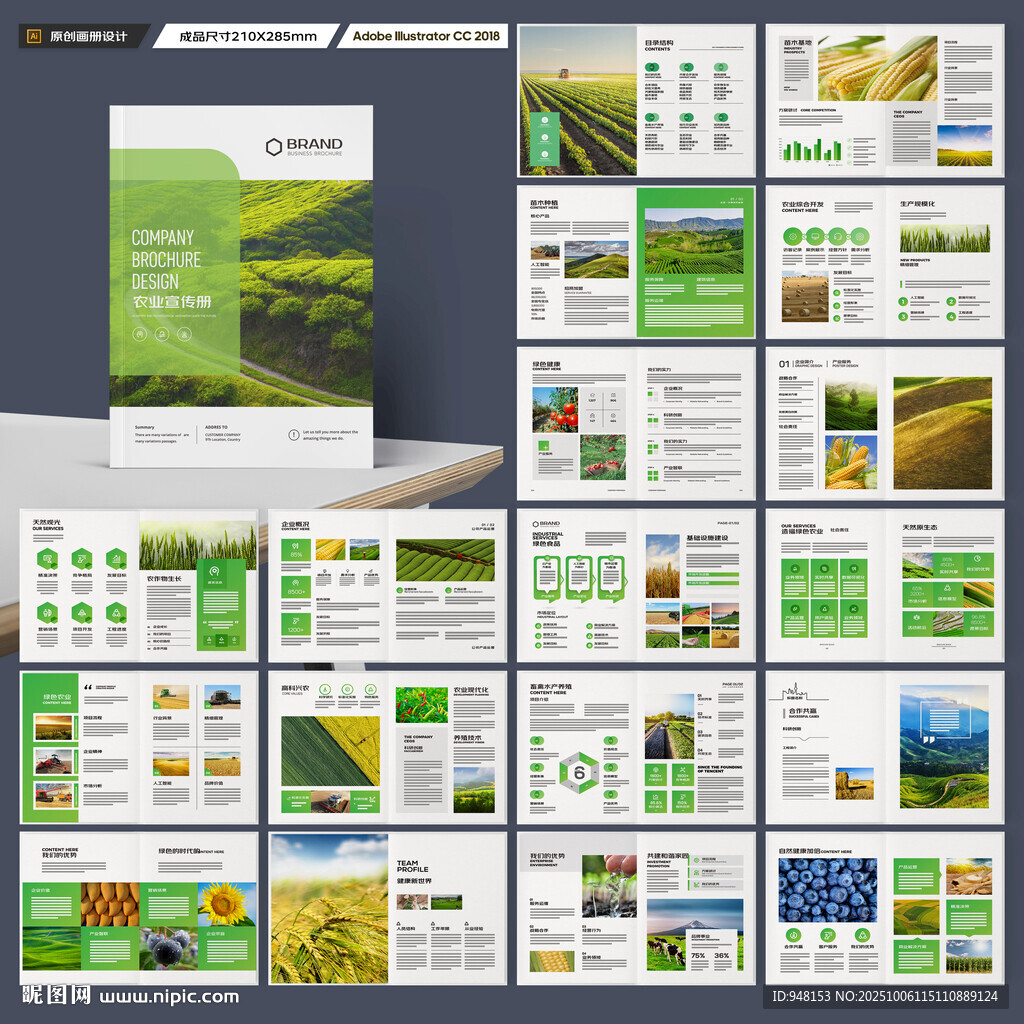Click the city skyline outline icon
This screenshot has height=1024, width=1024.
[x=795, y=692]
